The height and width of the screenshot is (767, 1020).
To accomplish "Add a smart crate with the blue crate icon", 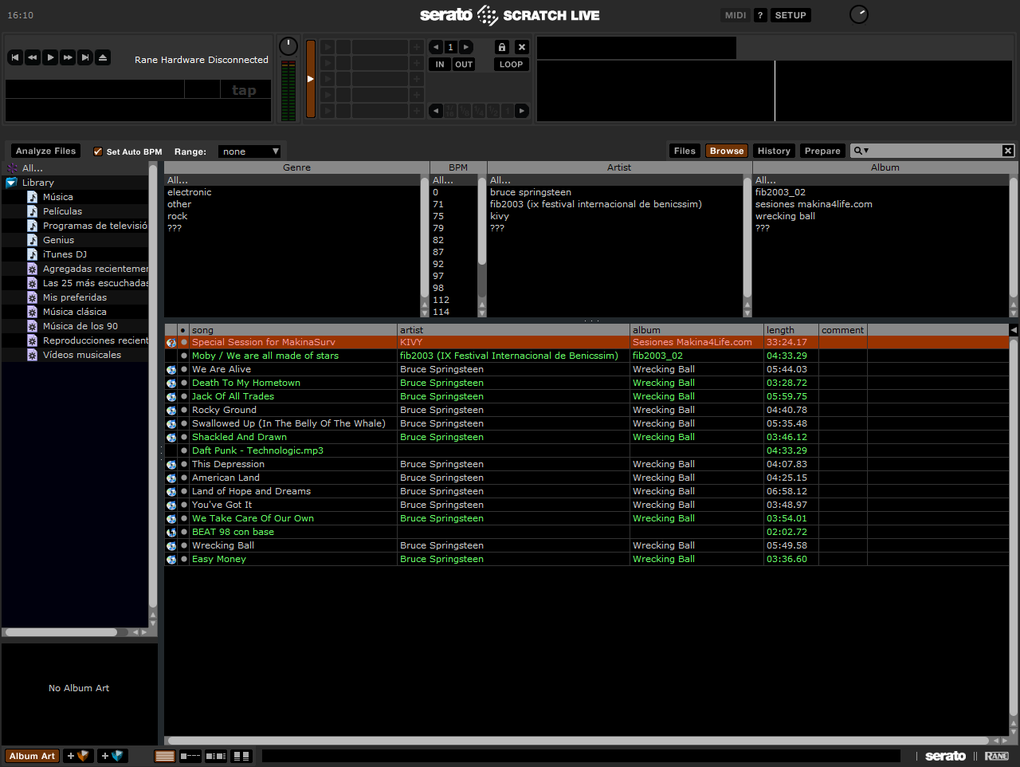I will [x=114, y=756].
